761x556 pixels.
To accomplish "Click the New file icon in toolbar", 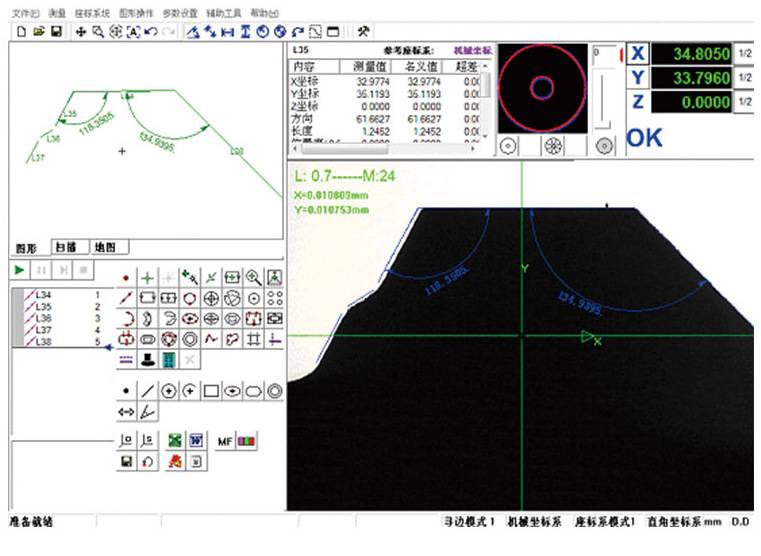I will click(20, 32).
